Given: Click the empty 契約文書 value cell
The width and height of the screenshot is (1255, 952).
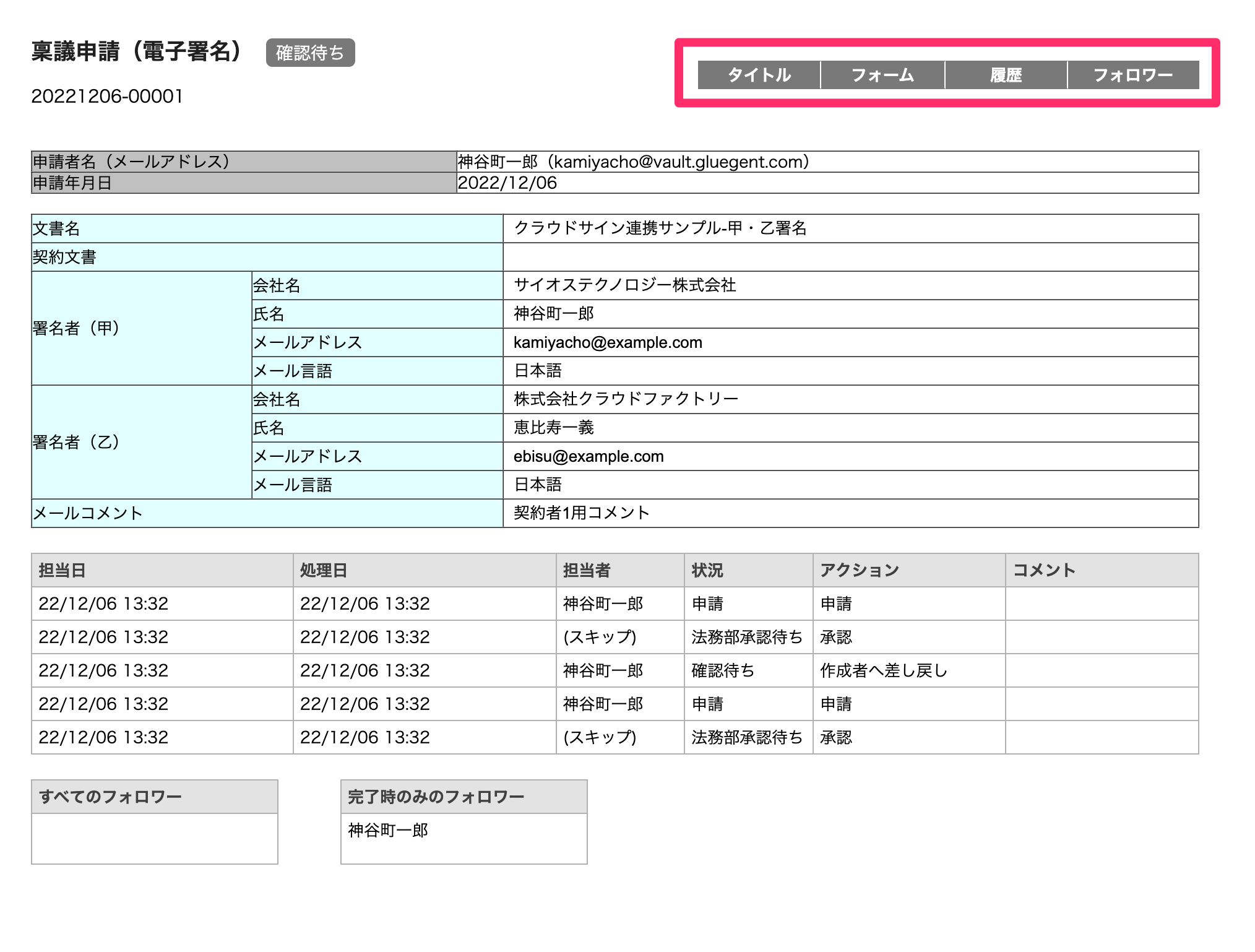Looking at the screenshot, I should pyautogui.click(x=851, y=257).
